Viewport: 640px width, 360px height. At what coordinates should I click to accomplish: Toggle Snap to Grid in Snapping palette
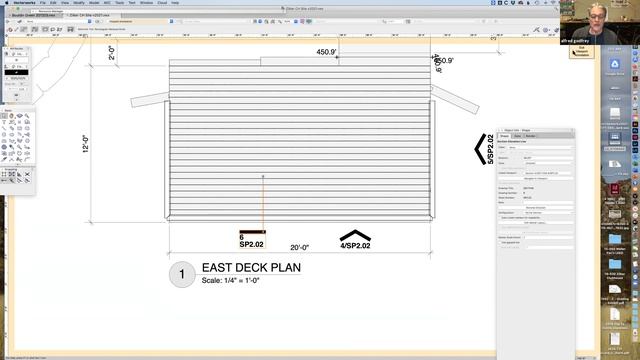pos(4,174)
